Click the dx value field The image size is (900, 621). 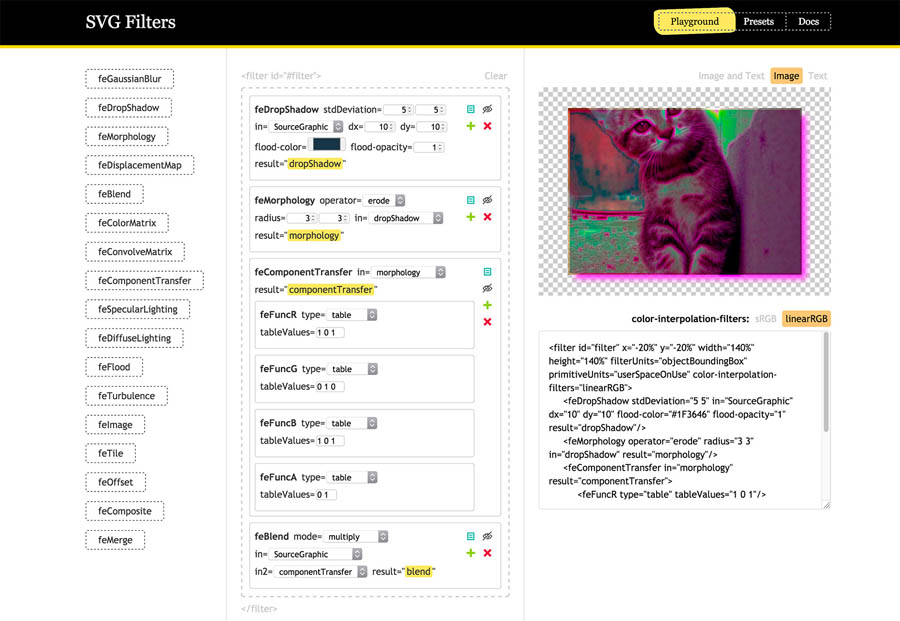coord(378,127)
